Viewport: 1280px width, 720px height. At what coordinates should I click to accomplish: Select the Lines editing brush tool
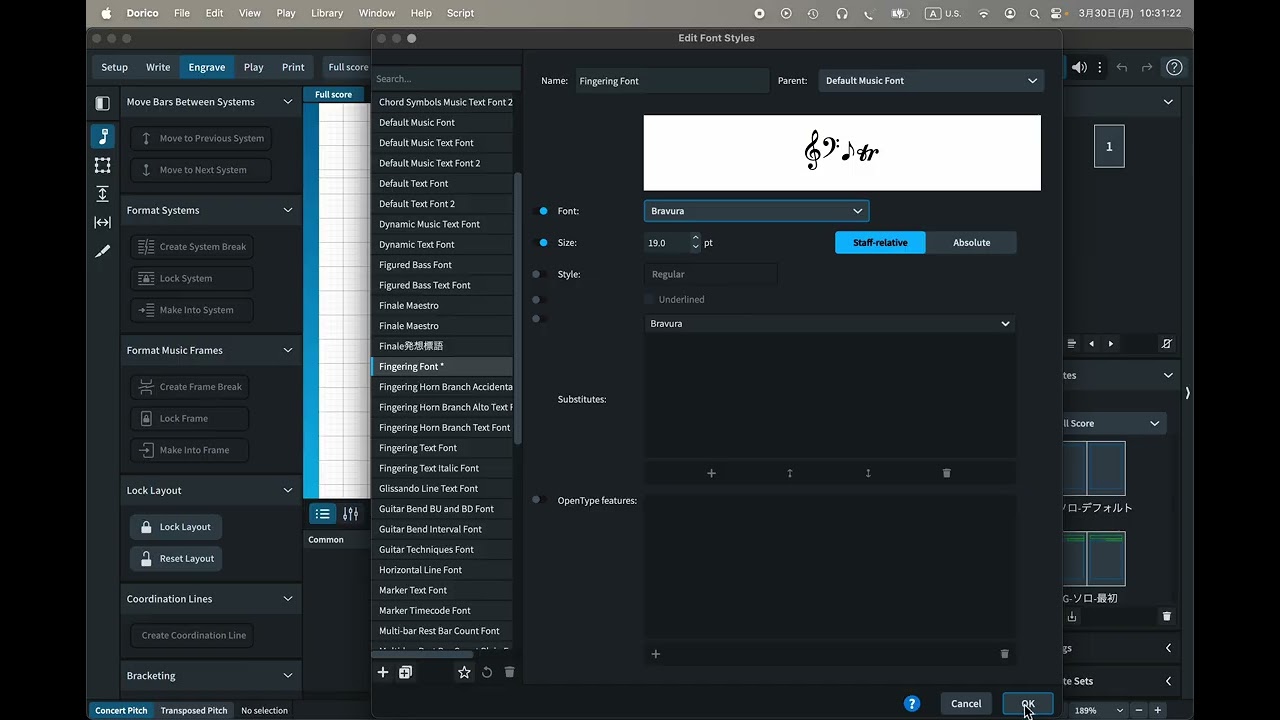coord(102,251)
